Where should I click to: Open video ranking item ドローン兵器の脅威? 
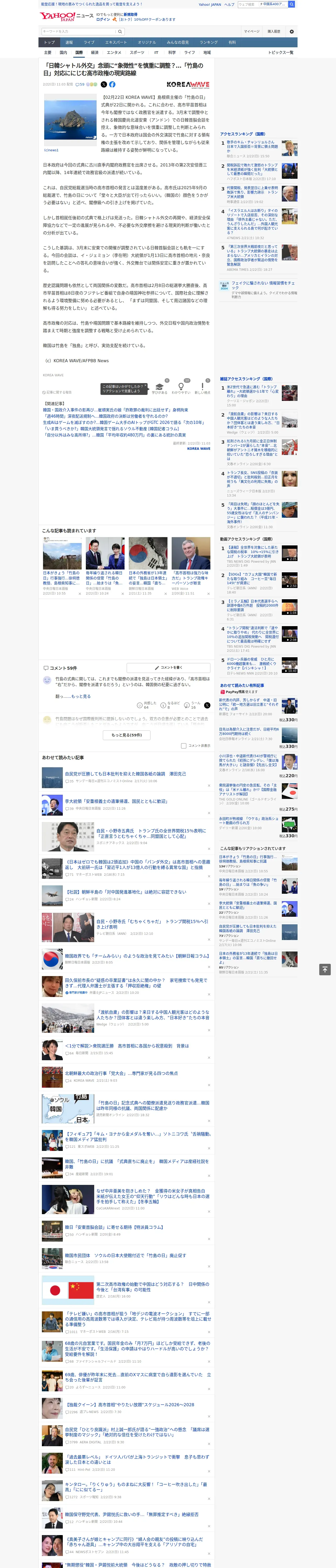(251, 664)
